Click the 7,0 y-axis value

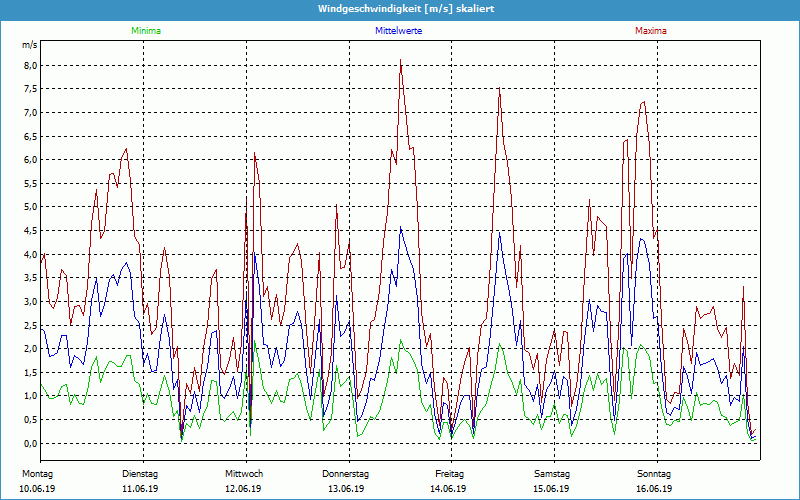[29, 113]
